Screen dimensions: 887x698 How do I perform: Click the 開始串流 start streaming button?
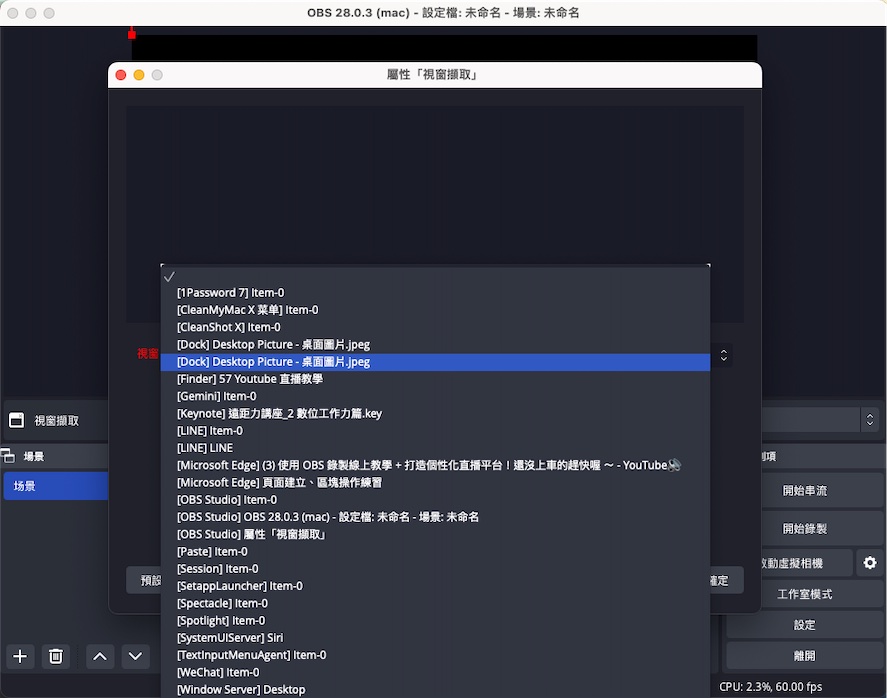(804, 490)
